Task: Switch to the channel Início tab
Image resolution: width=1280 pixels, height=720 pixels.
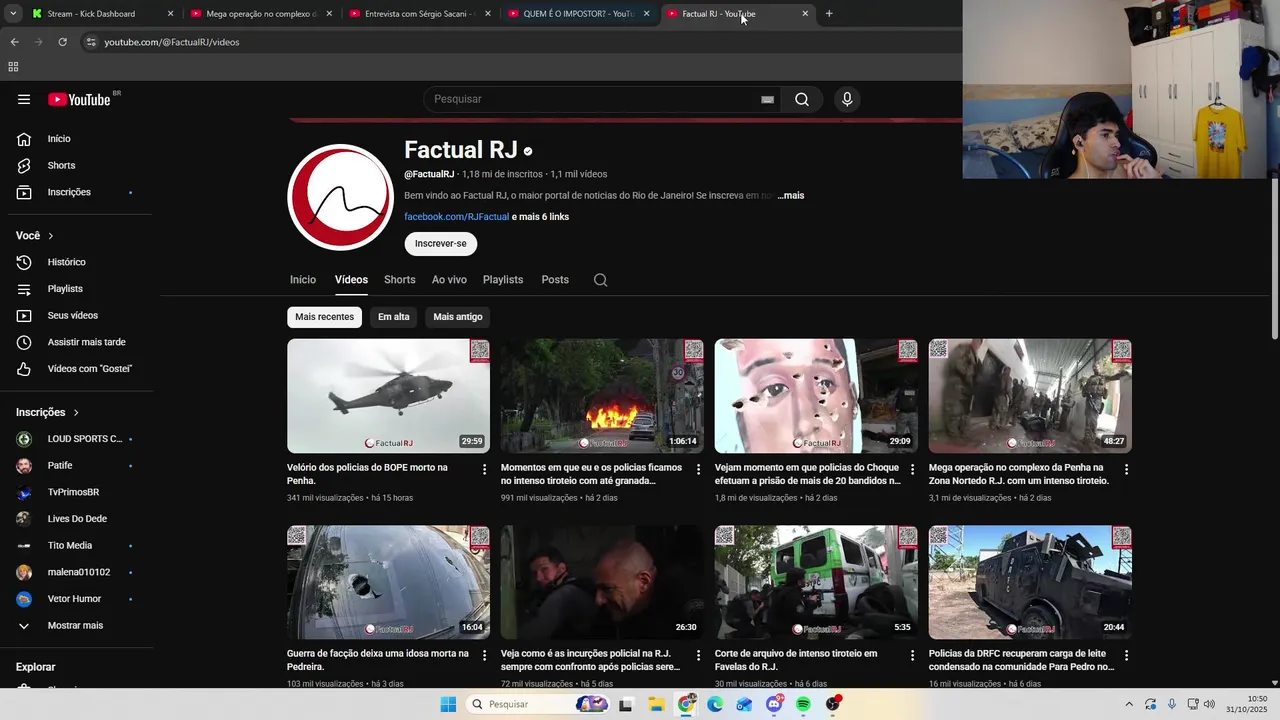Action: 303,280
